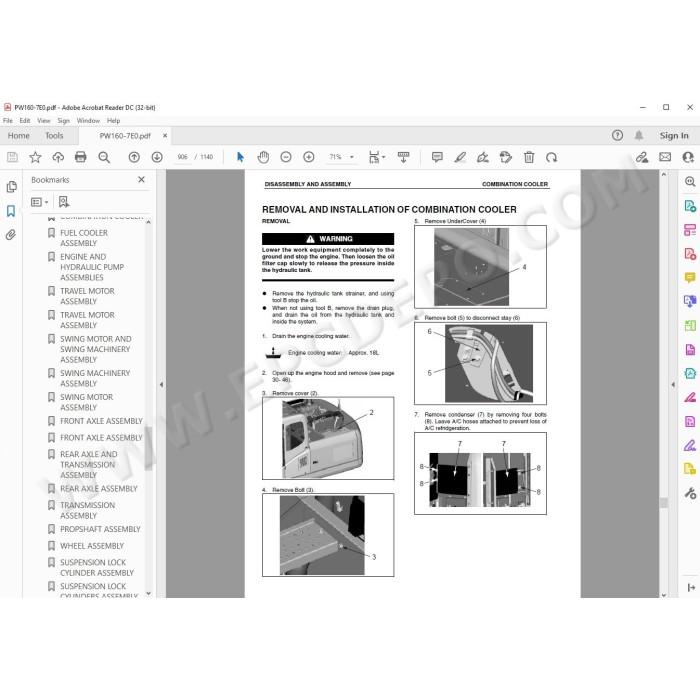700x700 pixels.
Task: Open WHEEL ASSEMBLY bookmark
Action: pyautogui.click(x=92, y=546)
